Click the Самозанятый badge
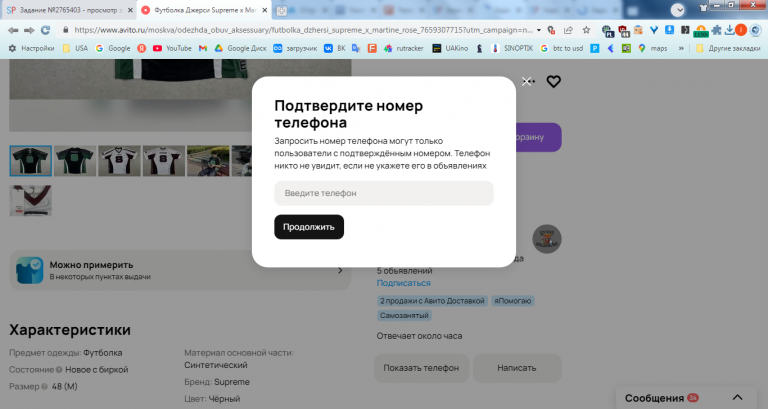Image resolution: width=768 pixels, height=409 pixels. (x=404, y=315)
